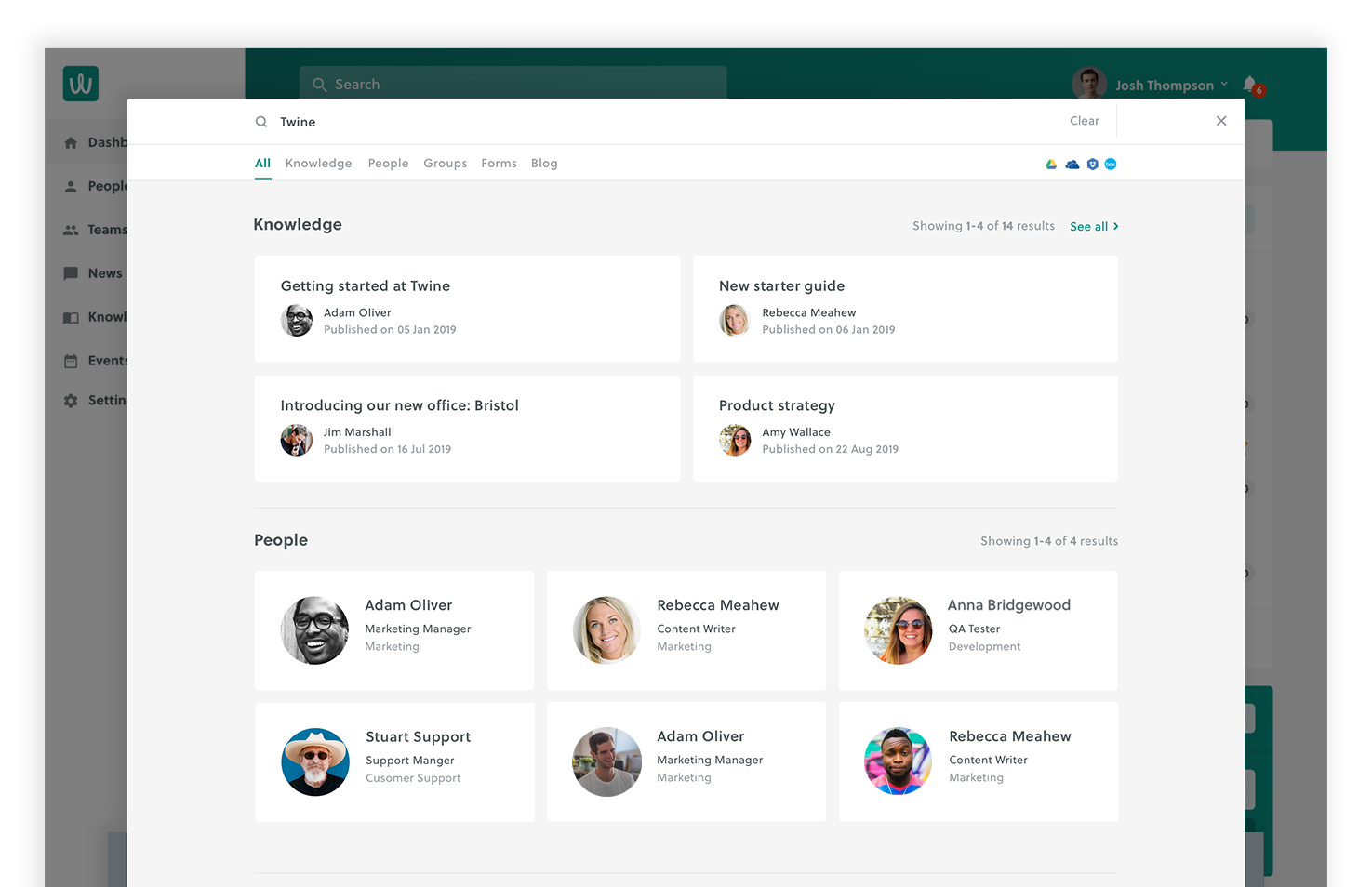
Task: Click the Twine search input field
Action: (x=651, y=122)
